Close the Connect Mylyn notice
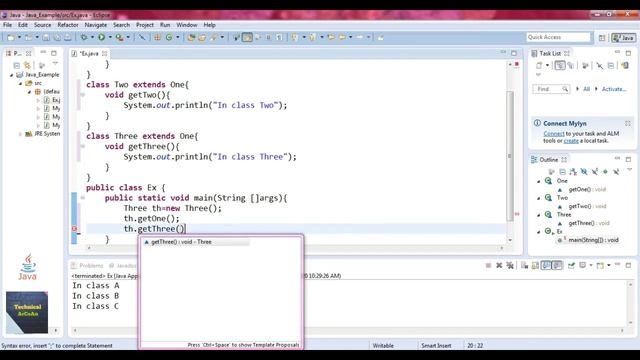Viewport: 640px width, 360px height. tap(627, 123)
